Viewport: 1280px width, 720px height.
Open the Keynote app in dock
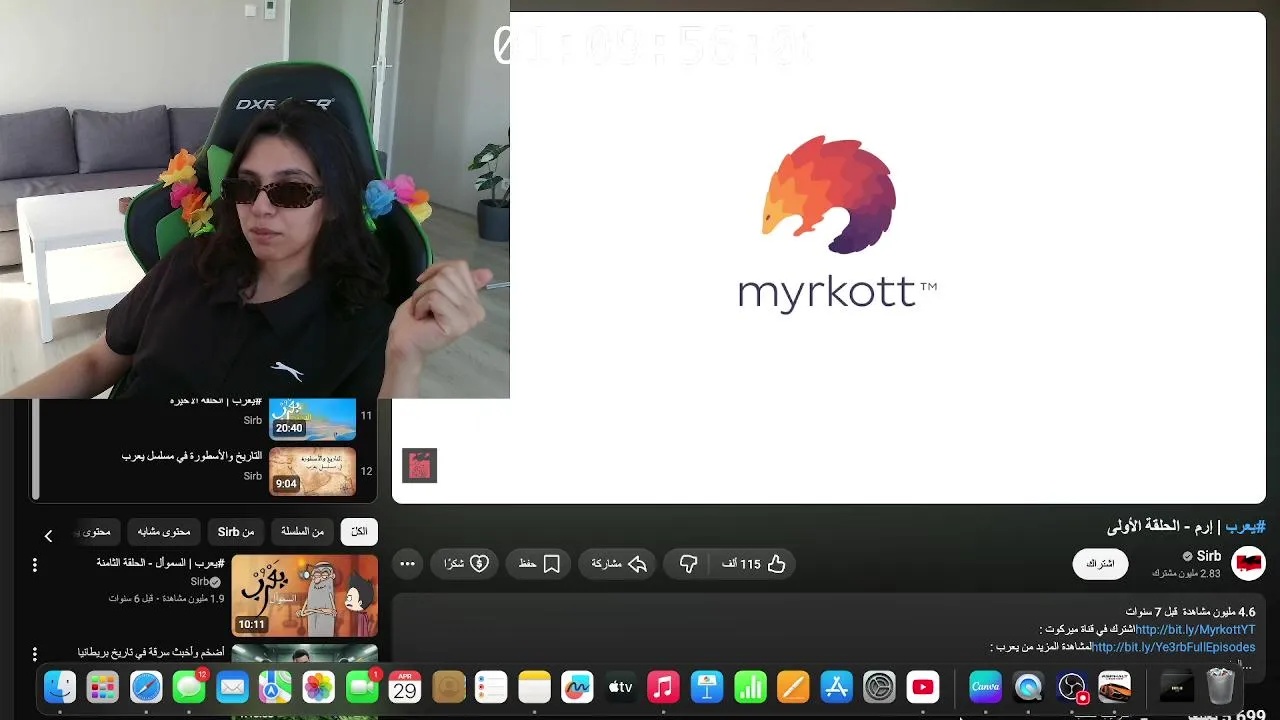tap(707, 687)
